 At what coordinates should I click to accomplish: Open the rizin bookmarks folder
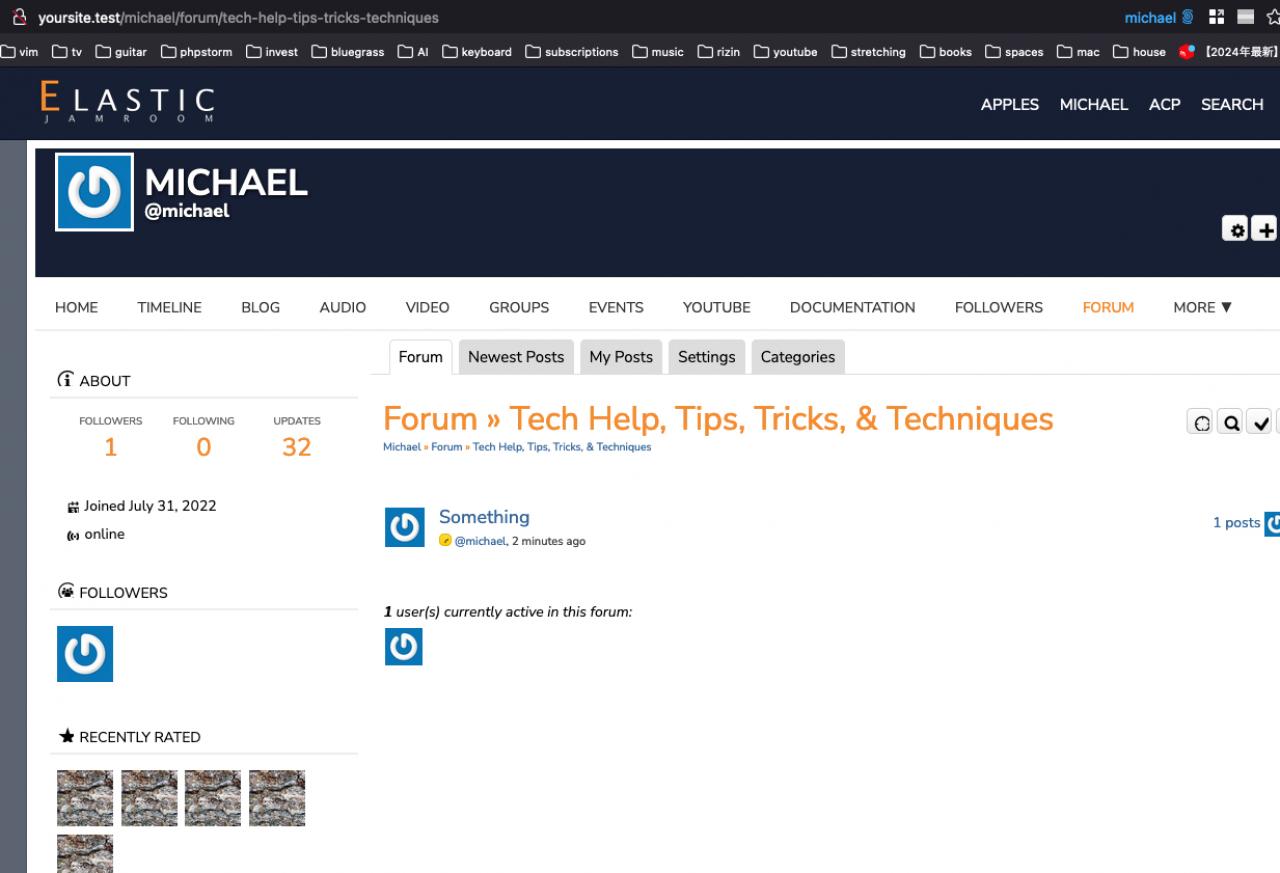tap(719, 52)
